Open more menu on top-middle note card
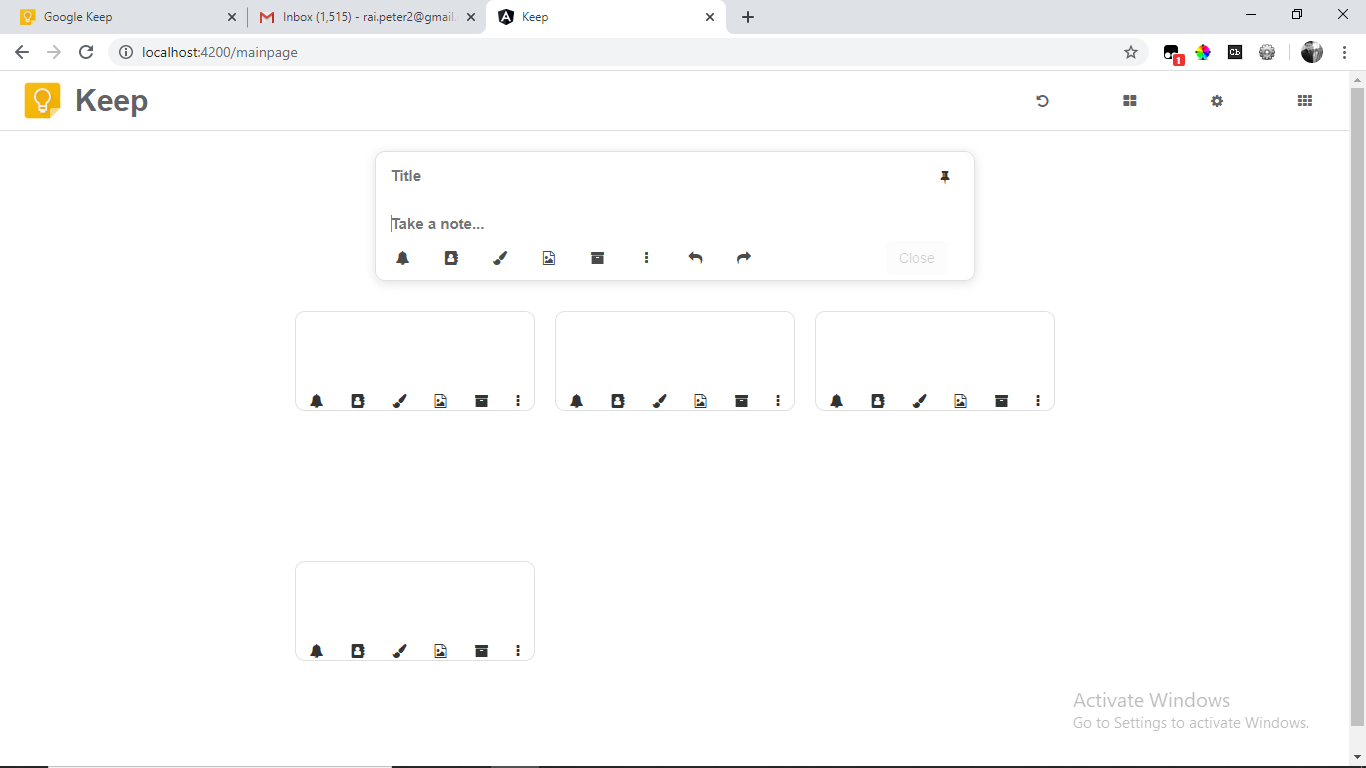1366x768 pixels. (x=778, y=401)
